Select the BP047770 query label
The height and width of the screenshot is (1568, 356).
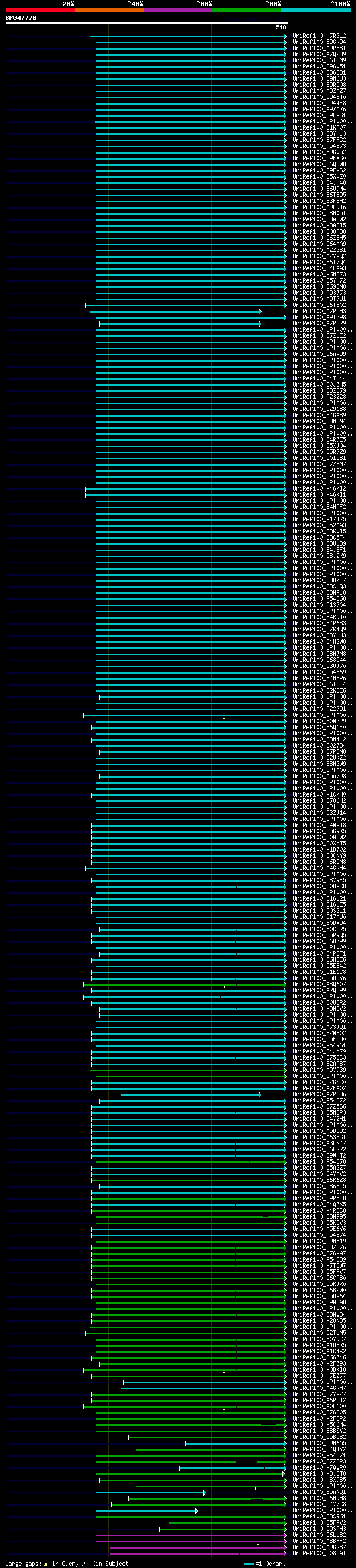[21, 18]
